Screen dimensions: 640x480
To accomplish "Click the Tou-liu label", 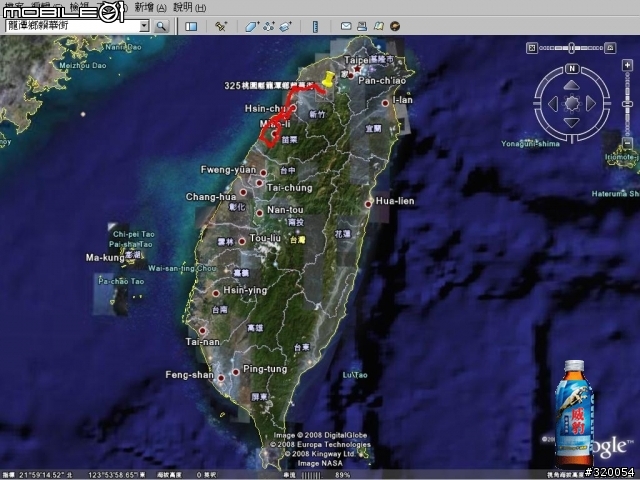I will click(x=265, y=238).
